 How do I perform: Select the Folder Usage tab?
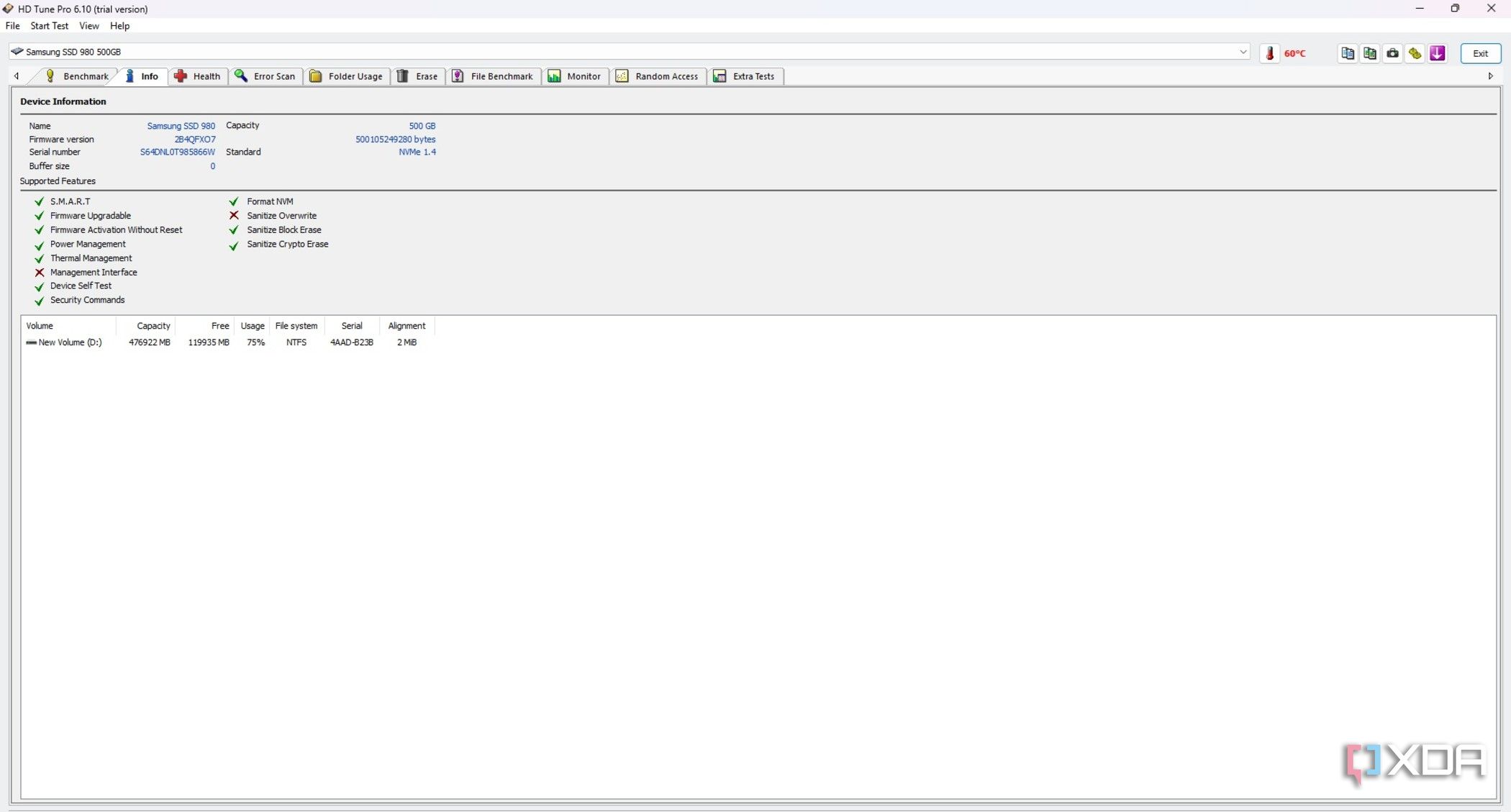pos(347,76)
